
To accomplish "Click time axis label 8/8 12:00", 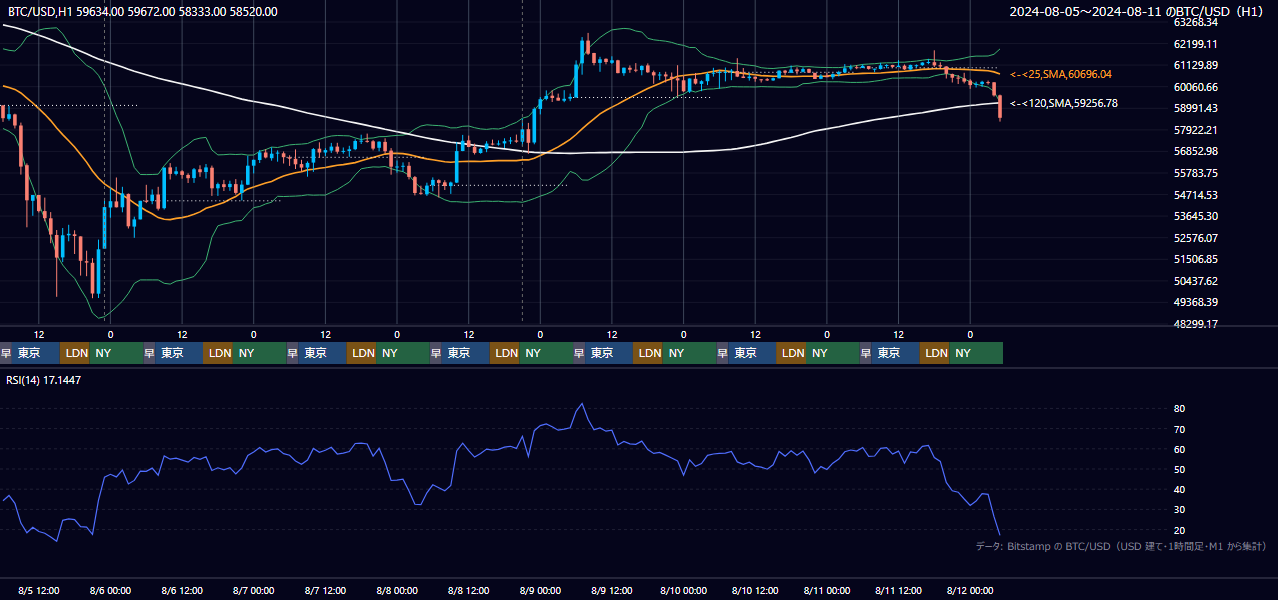I will (471, 590).
